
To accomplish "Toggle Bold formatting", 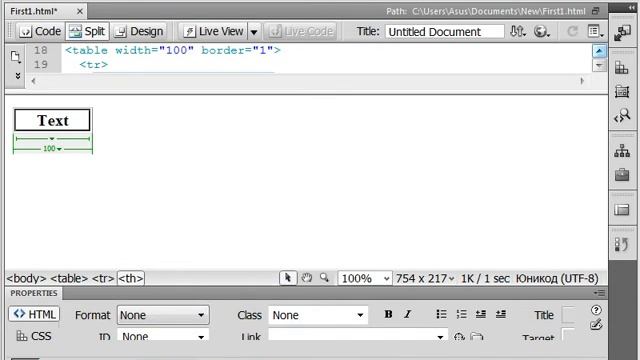I will pos(388,314).
